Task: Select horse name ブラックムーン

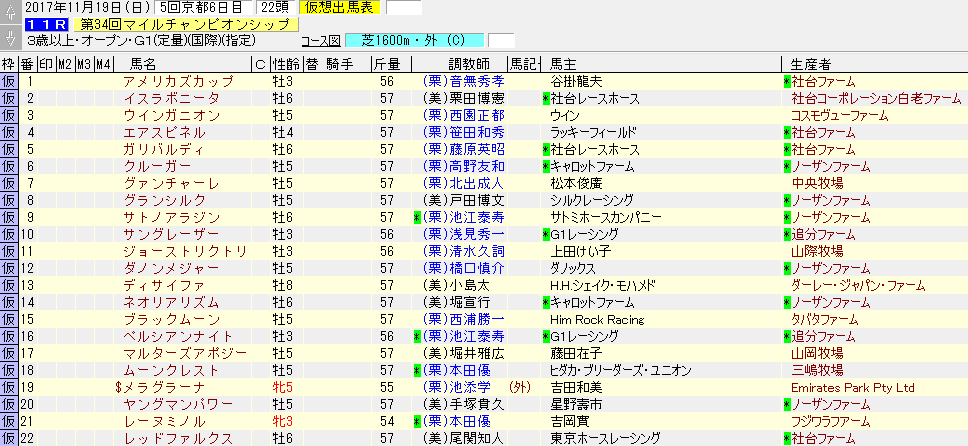Action: pyautogui.click(x=171, y=319)
